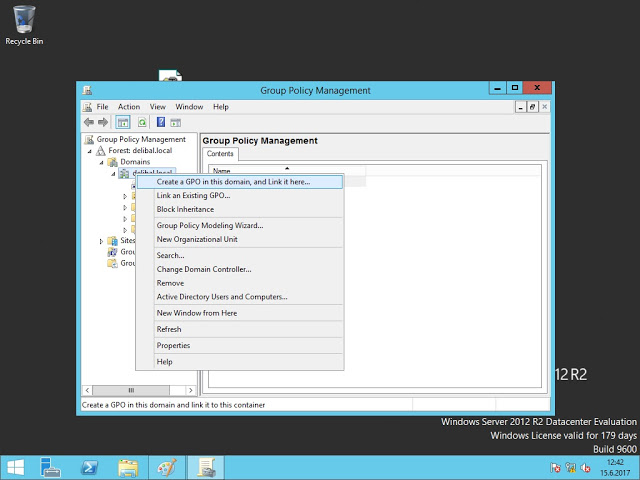Click the Back arrow in the toolbar
This screenshot has width=640, height=480.
pyautogui.click(x=89, y=122)
